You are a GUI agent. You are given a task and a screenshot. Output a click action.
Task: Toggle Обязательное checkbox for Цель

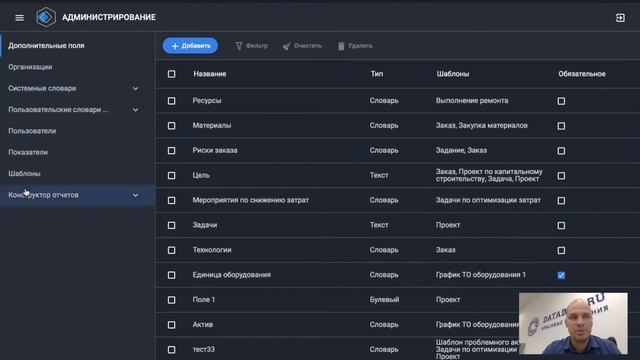tap(561, 176)
